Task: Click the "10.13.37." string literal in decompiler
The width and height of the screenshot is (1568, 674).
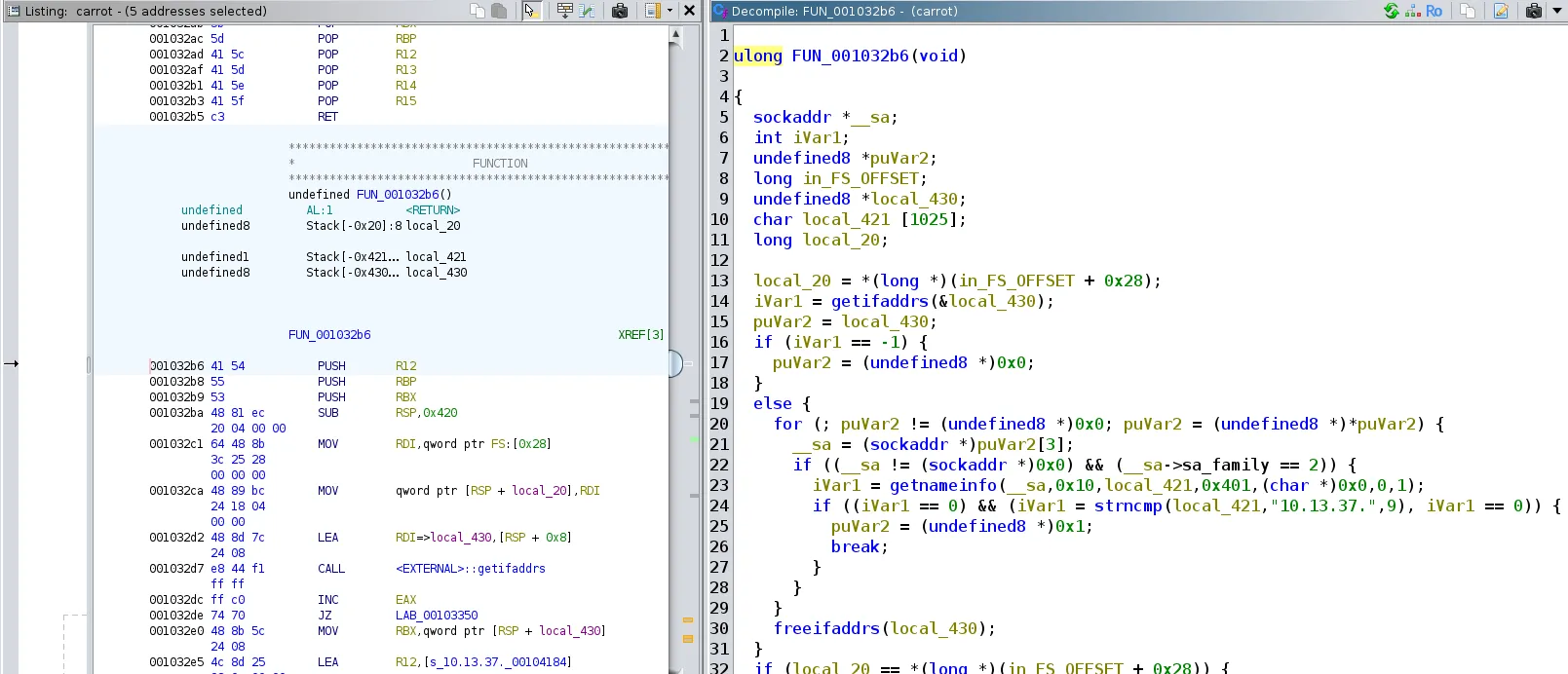Action: tap(1323, 505)
